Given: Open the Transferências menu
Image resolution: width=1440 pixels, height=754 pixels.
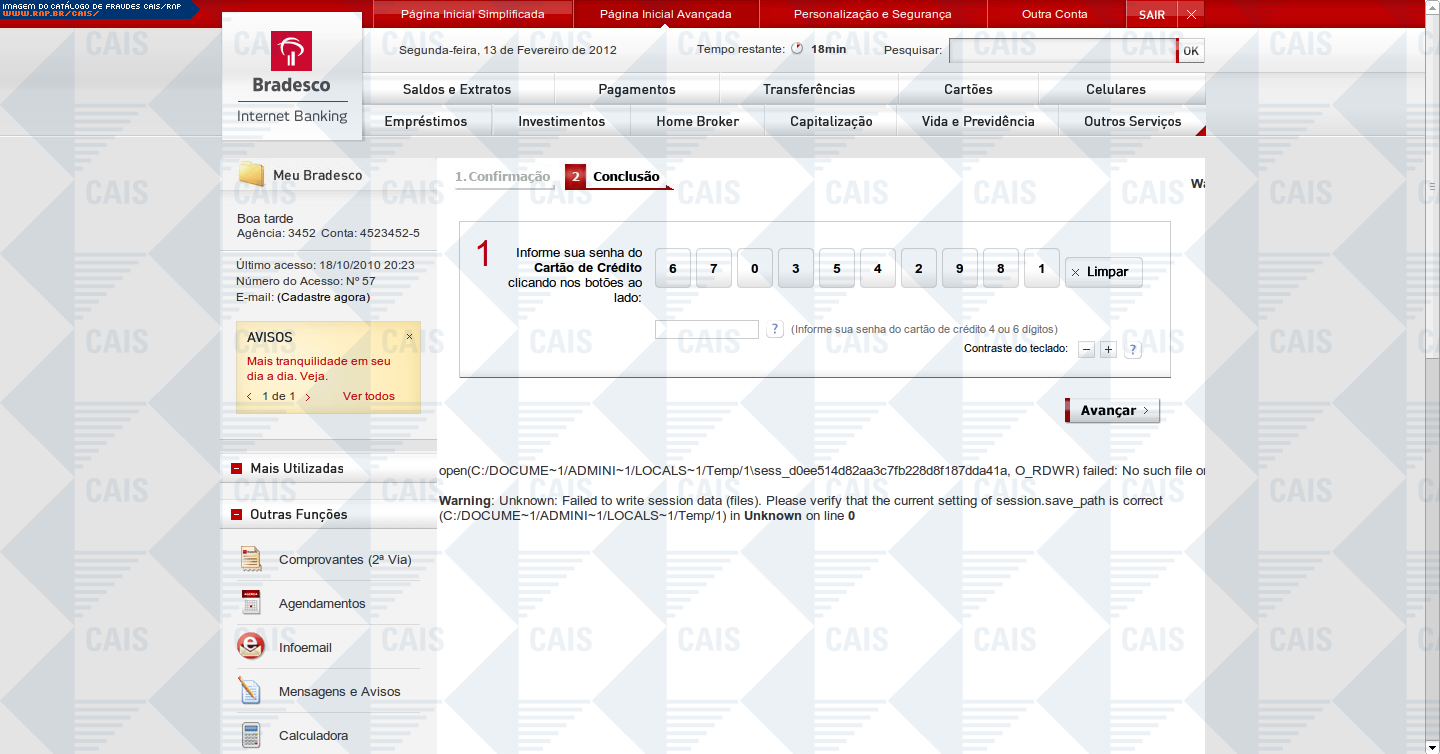Looking at the screenshot, I should [808, 89].
